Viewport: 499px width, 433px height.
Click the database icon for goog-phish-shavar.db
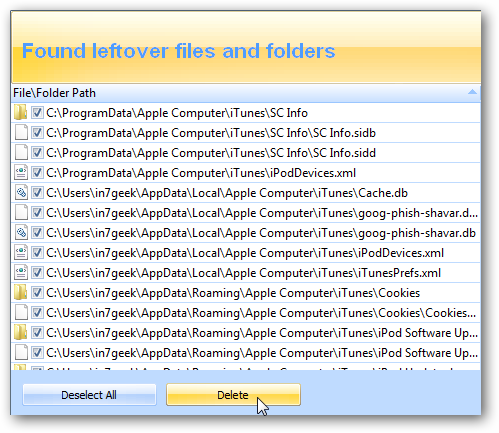(x=21, y=233)
